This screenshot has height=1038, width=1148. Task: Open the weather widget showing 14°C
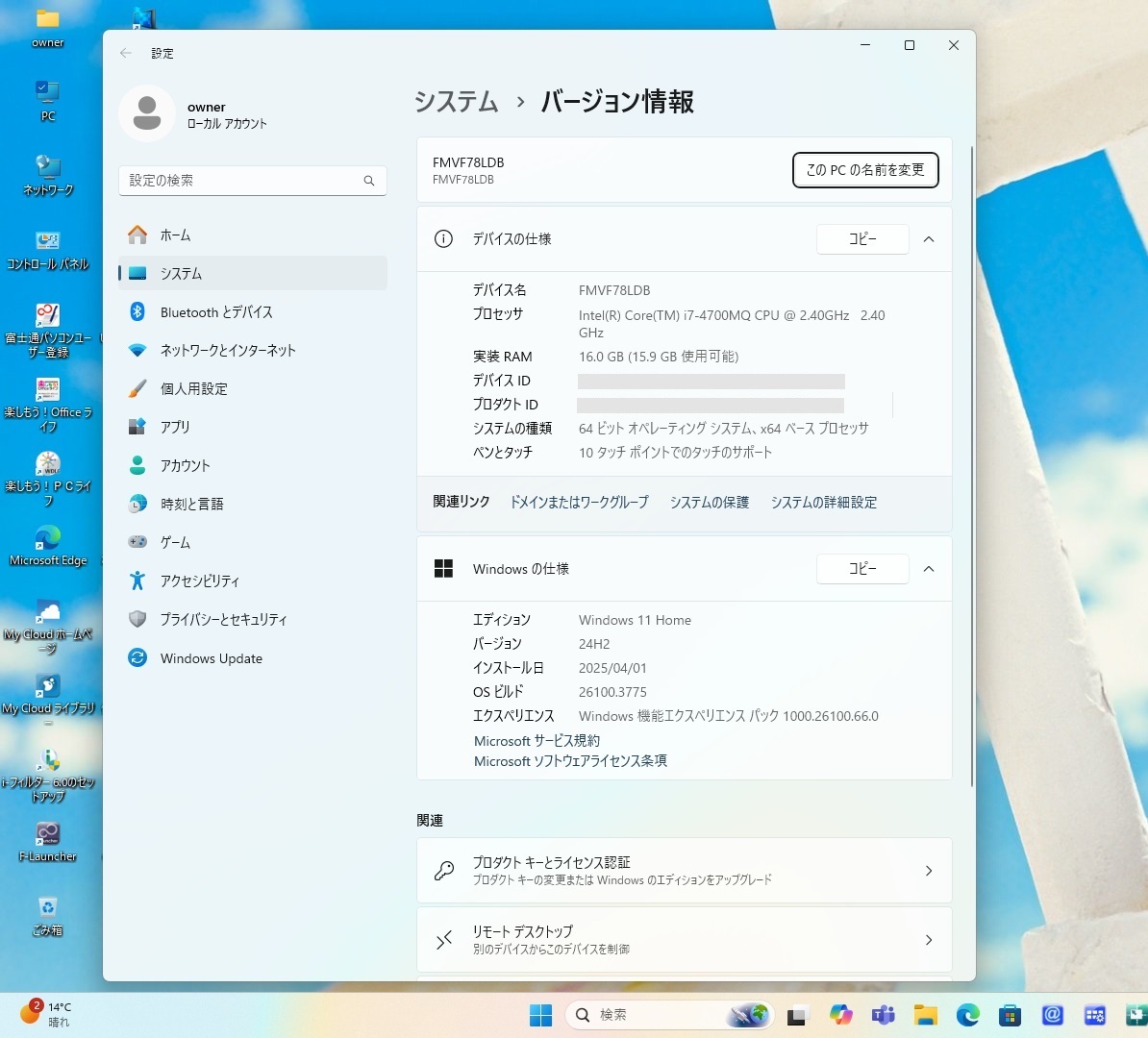[45, 1015]
